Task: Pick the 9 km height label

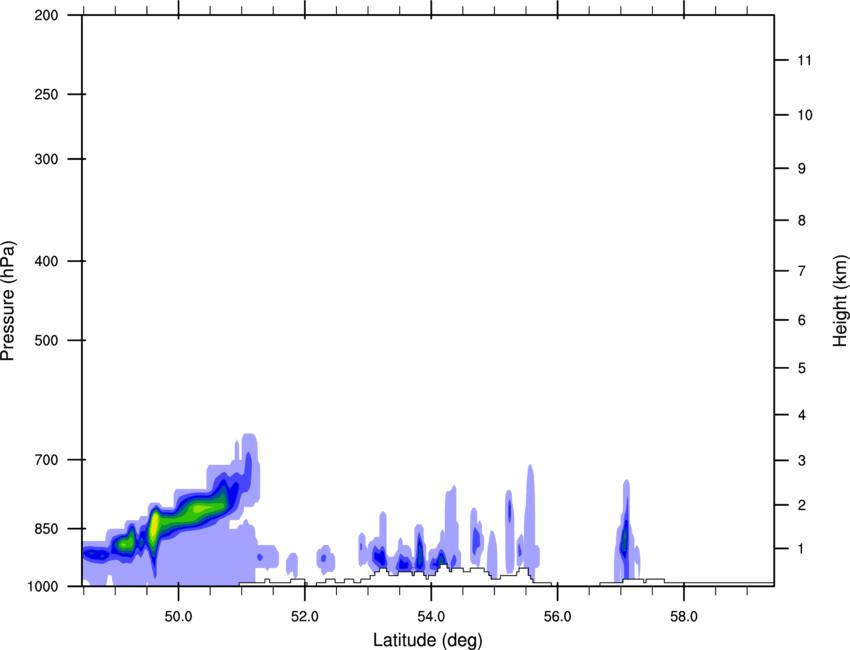Action: pos(802,169)
